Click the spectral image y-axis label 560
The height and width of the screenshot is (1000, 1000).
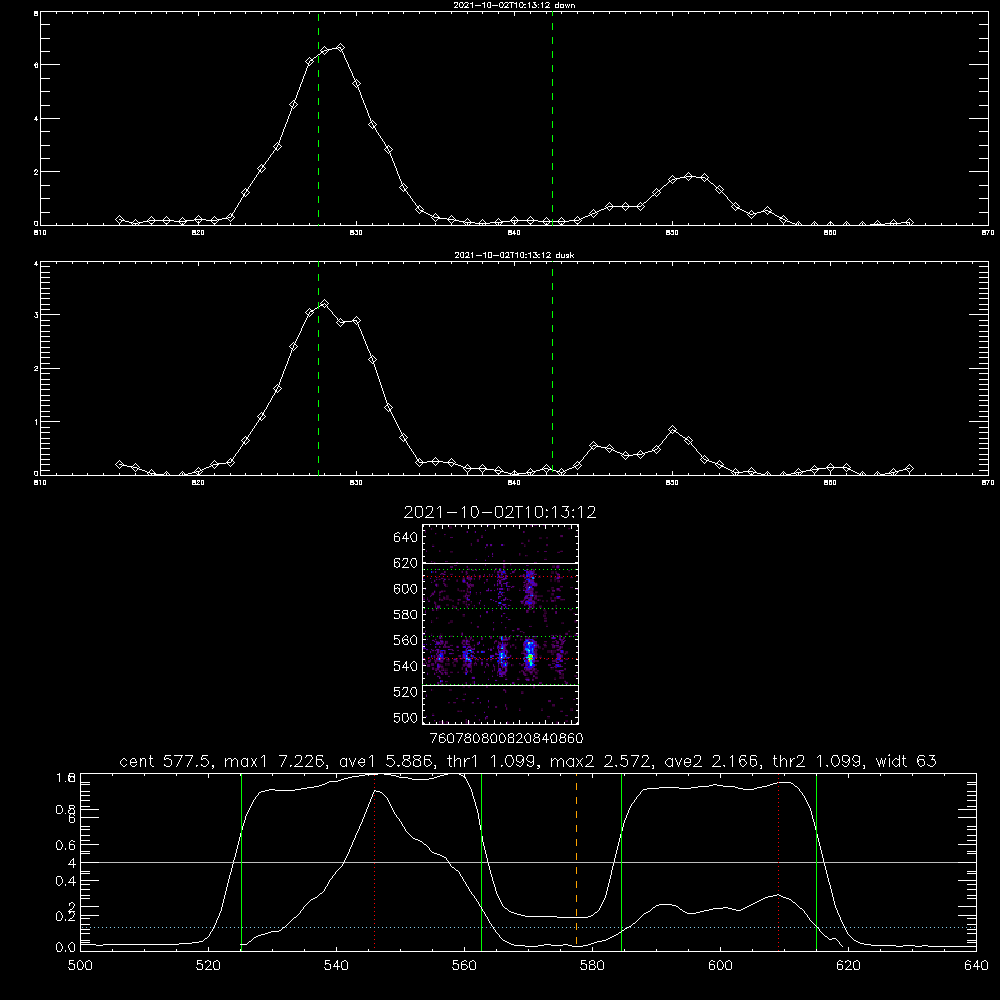tap(406, 641)
